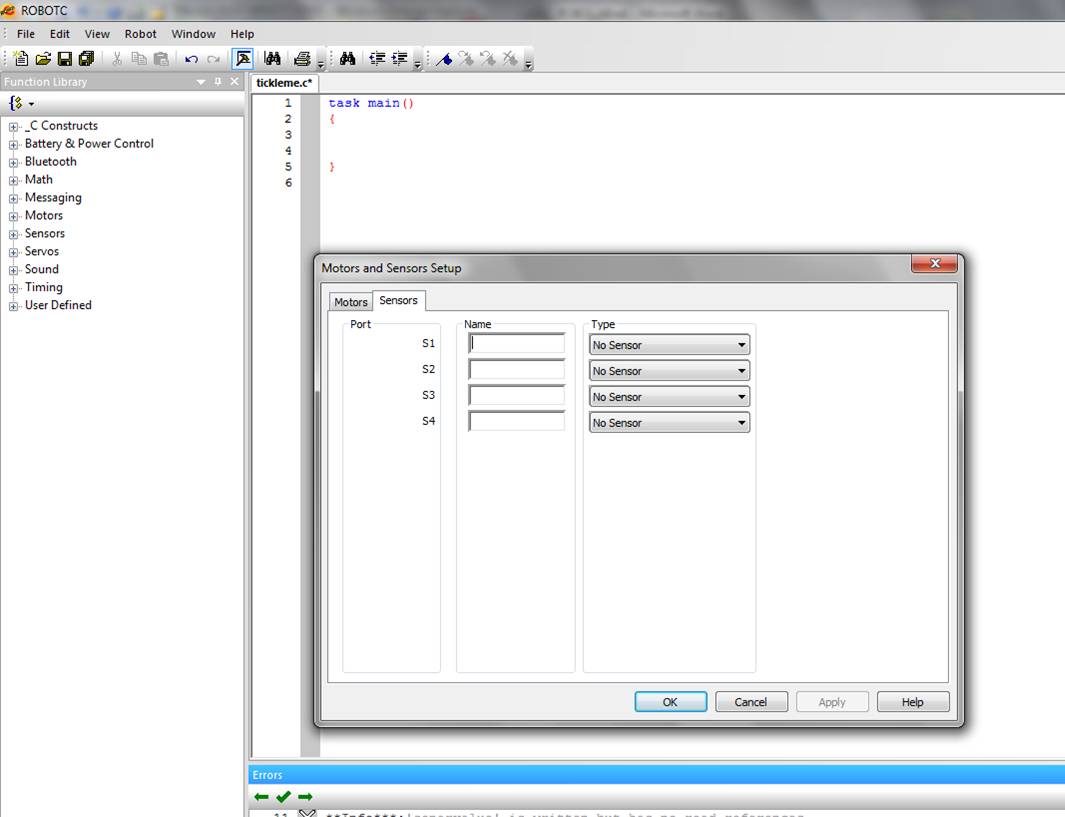Open the Edit menu
1065x817 pixels.
pyautogui.click(x=60, y=34)
